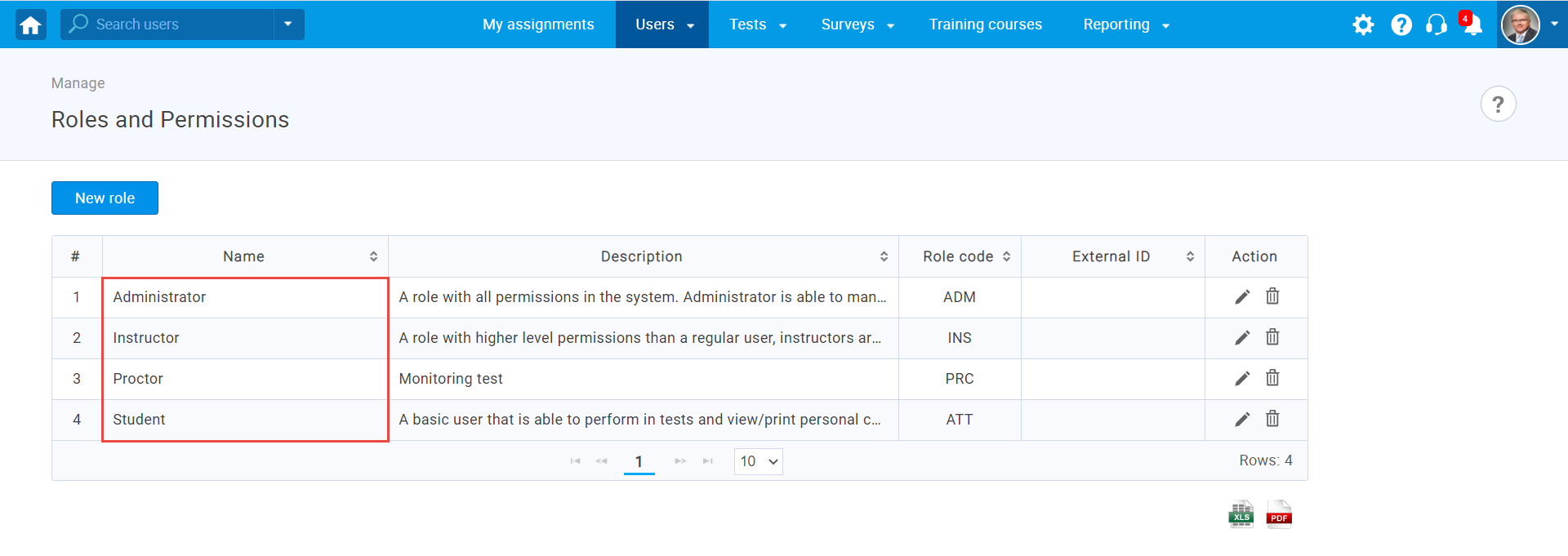Image resolution: width=1568 pixels, height=556 pixels.
Task: Click the Instructor role name
Action: click(x=146, y=338)
